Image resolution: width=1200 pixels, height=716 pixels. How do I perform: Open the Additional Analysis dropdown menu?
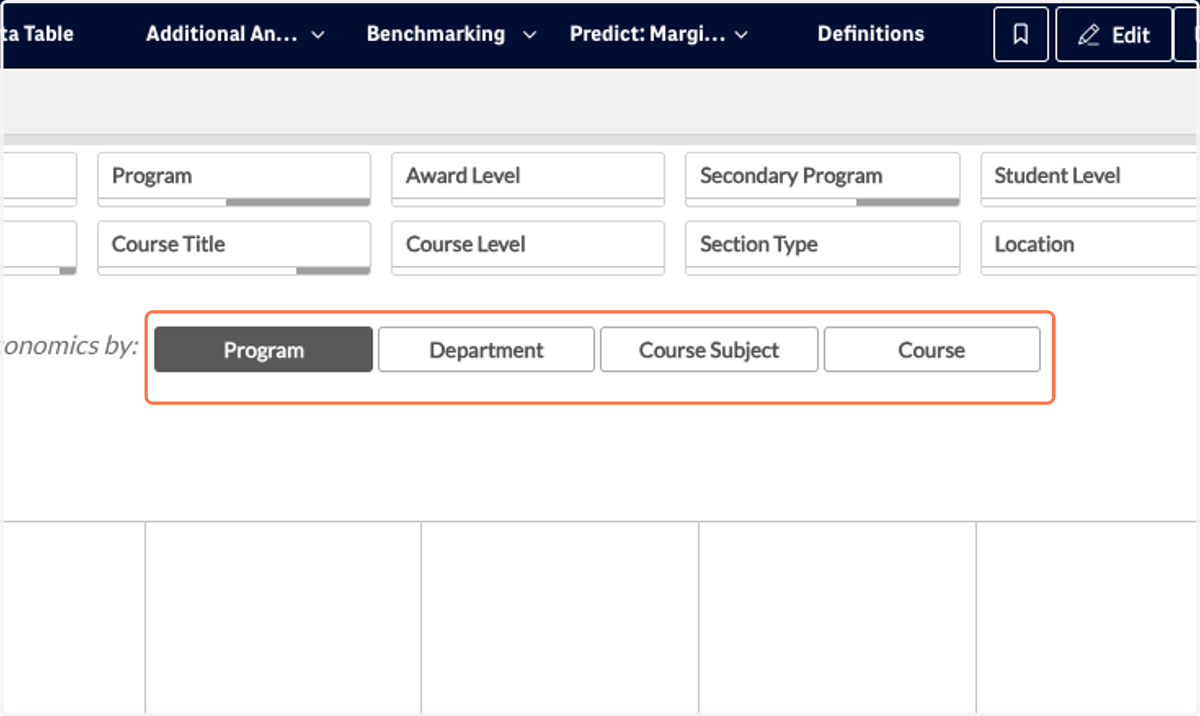click(x=235, y=34)
